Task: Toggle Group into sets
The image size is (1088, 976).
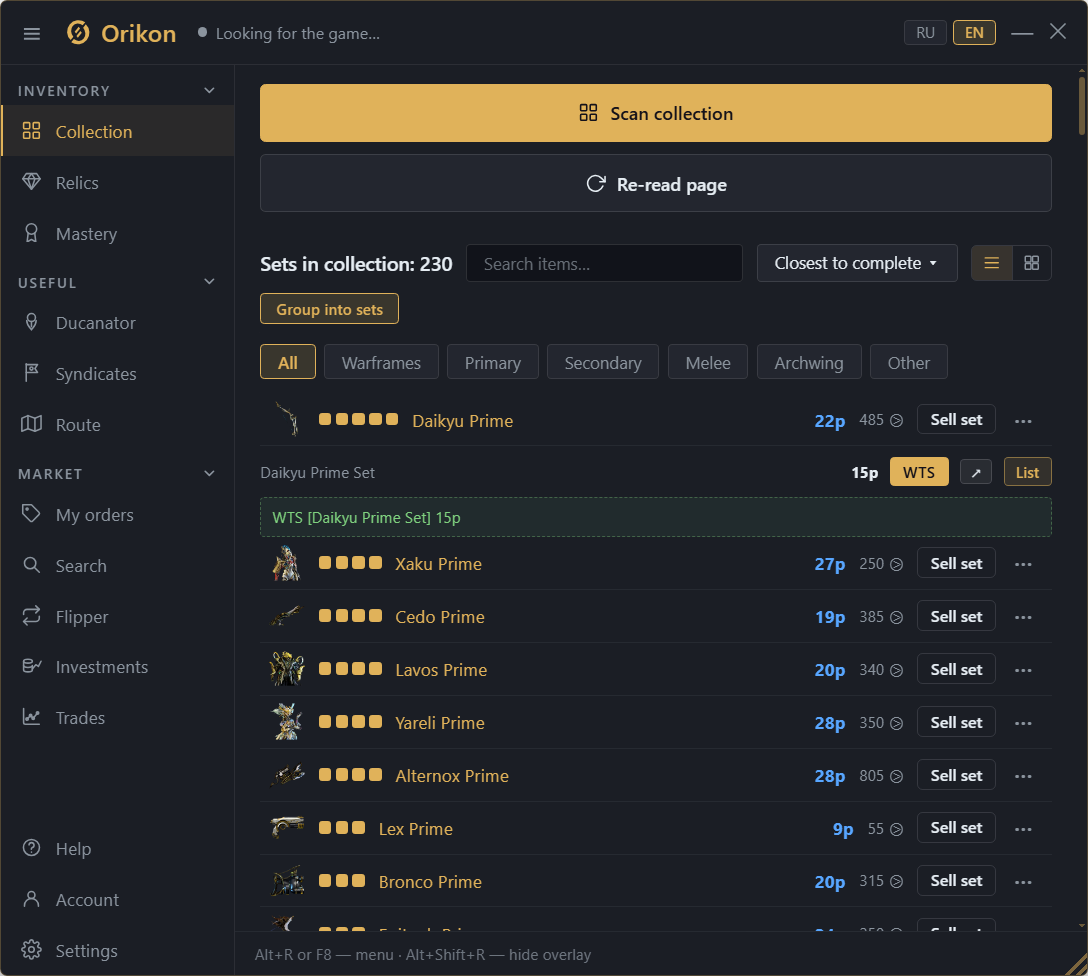Action: (329, 309)
